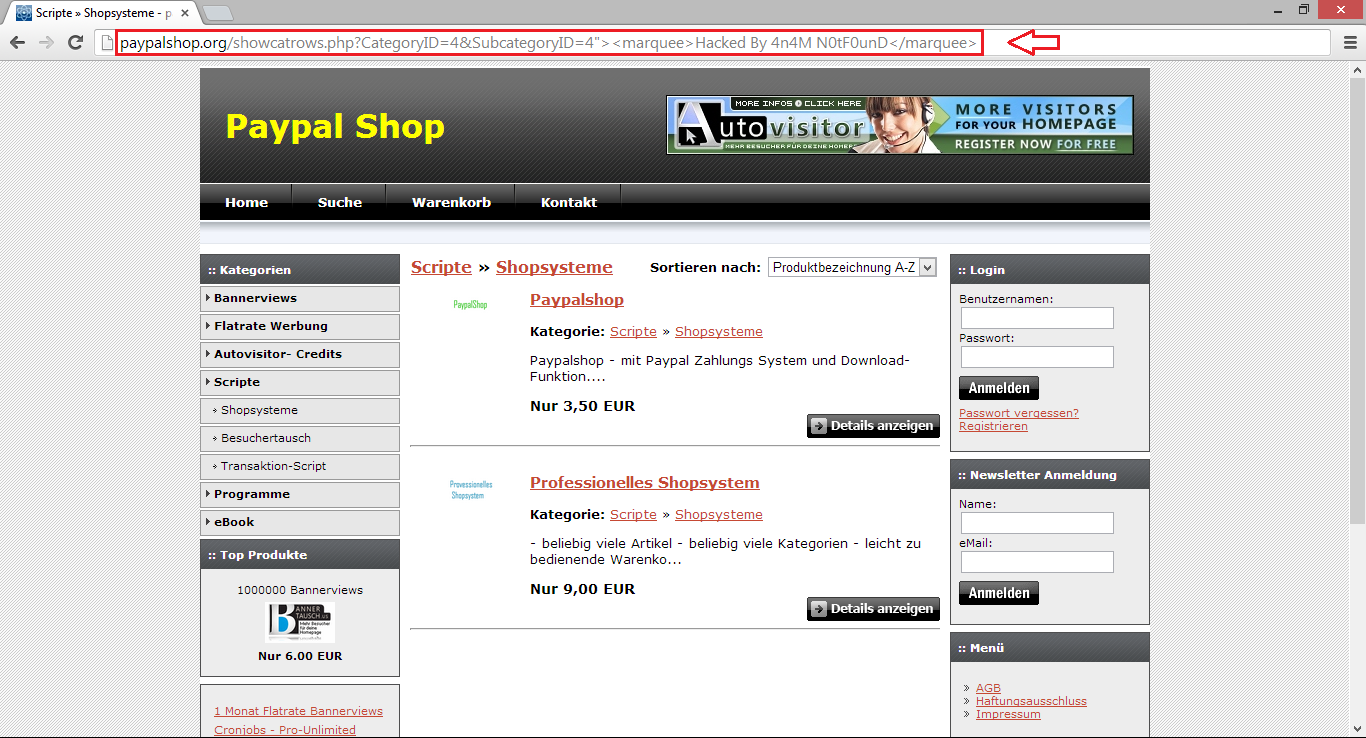This screenshot has height=738, width=1366.
Task: Click the vertical page scrollbar
Action: coord(1358,300)
